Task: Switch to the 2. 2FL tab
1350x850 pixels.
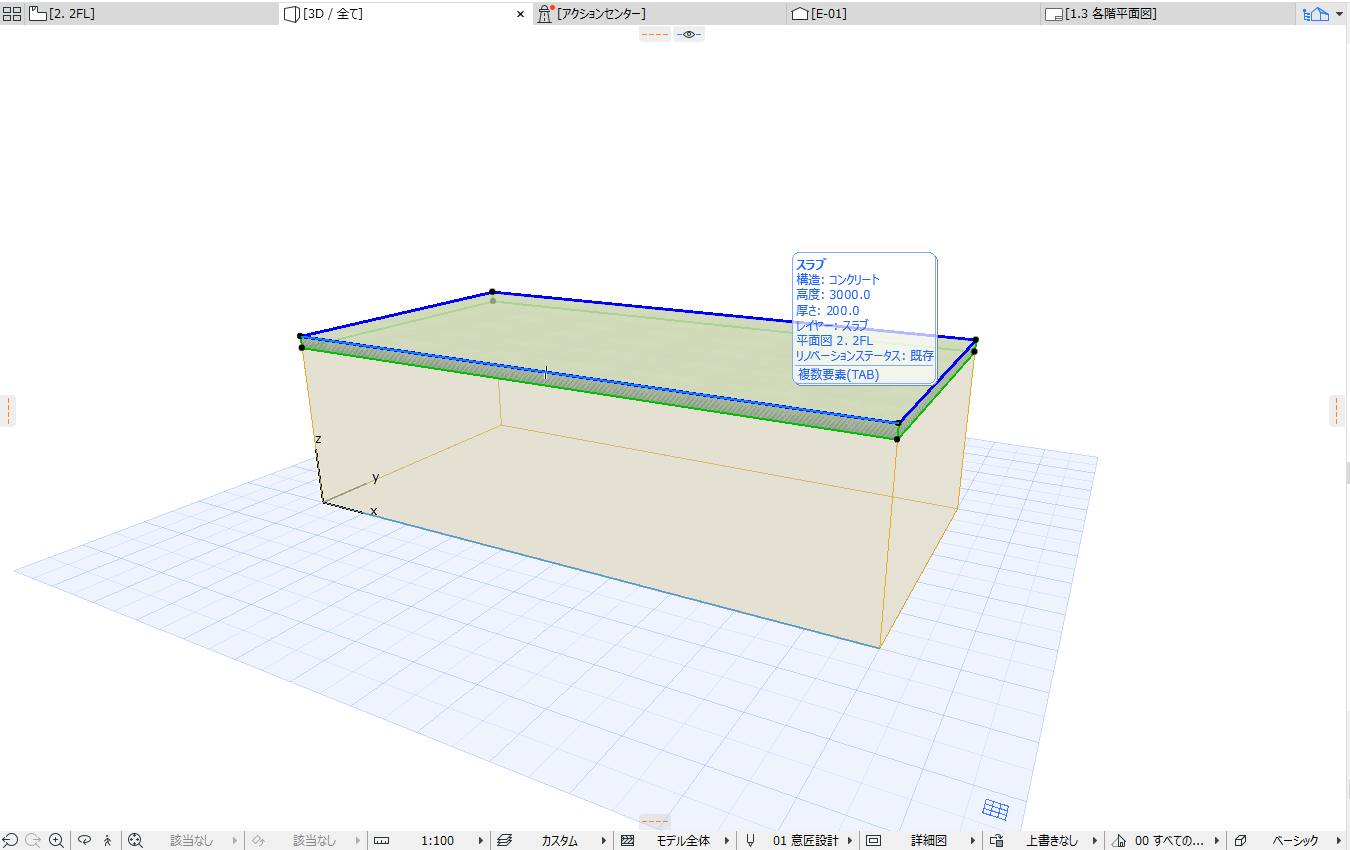Action: click(72, 14)
